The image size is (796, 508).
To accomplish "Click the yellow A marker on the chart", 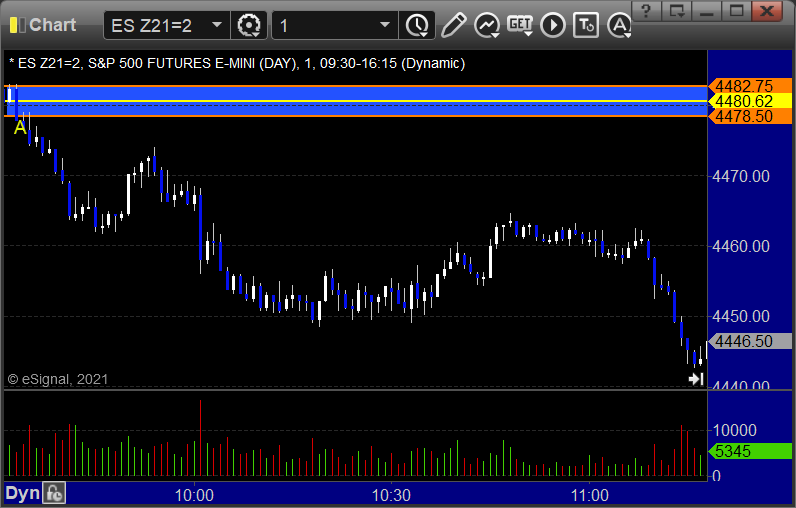I will point(20,127).
